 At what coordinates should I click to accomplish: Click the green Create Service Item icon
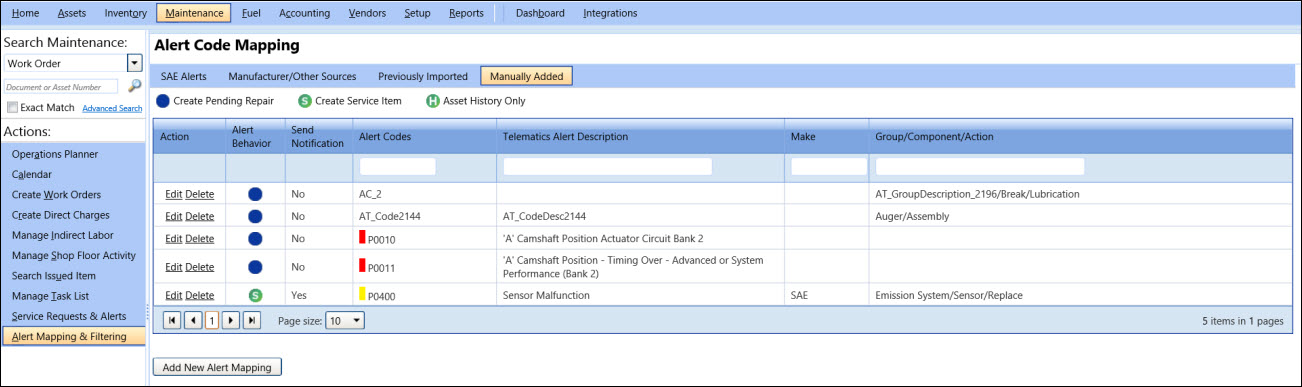[x=305, y=101]
